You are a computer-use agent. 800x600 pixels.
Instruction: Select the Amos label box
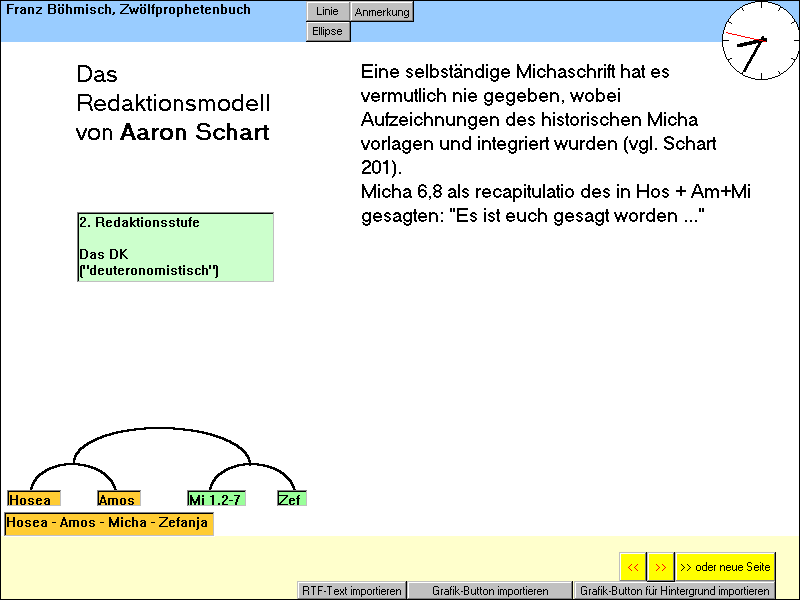click(118, 499)
